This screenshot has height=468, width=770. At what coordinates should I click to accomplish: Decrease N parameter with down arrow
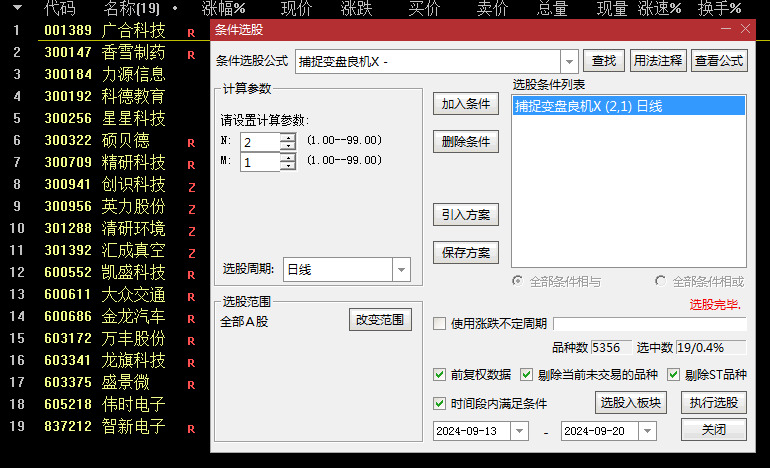[x=288, y=146]
